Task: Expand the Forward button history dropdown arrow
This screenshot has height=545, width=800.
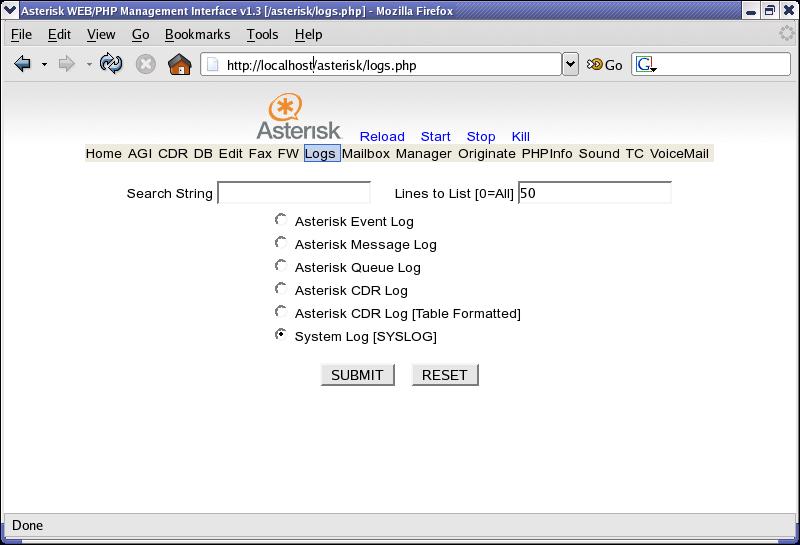Action: click(x=89, y=65)
